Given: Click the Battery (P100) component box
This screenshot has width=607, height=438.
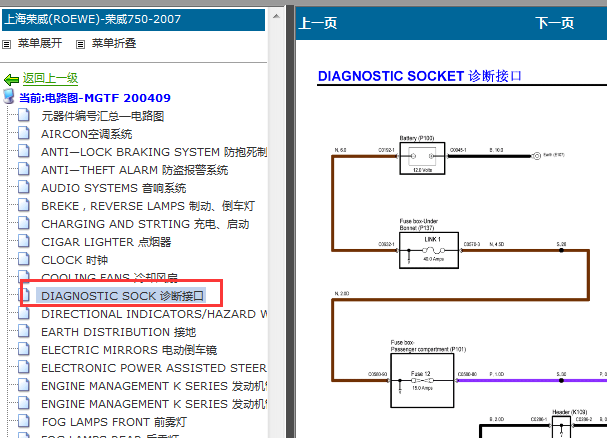Looking at the screenshot, I should [x=422, y=158].
